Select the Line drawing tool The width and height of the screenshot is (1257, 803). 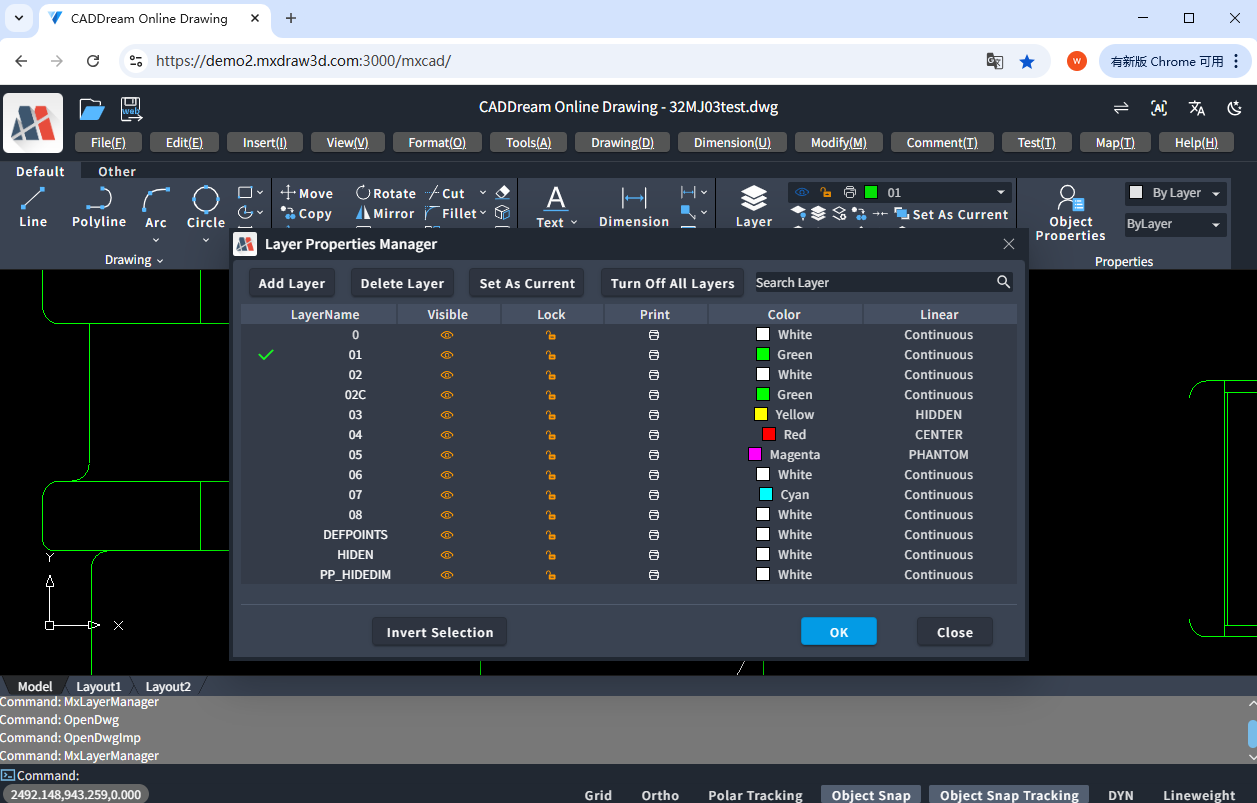tap(32, 207)
